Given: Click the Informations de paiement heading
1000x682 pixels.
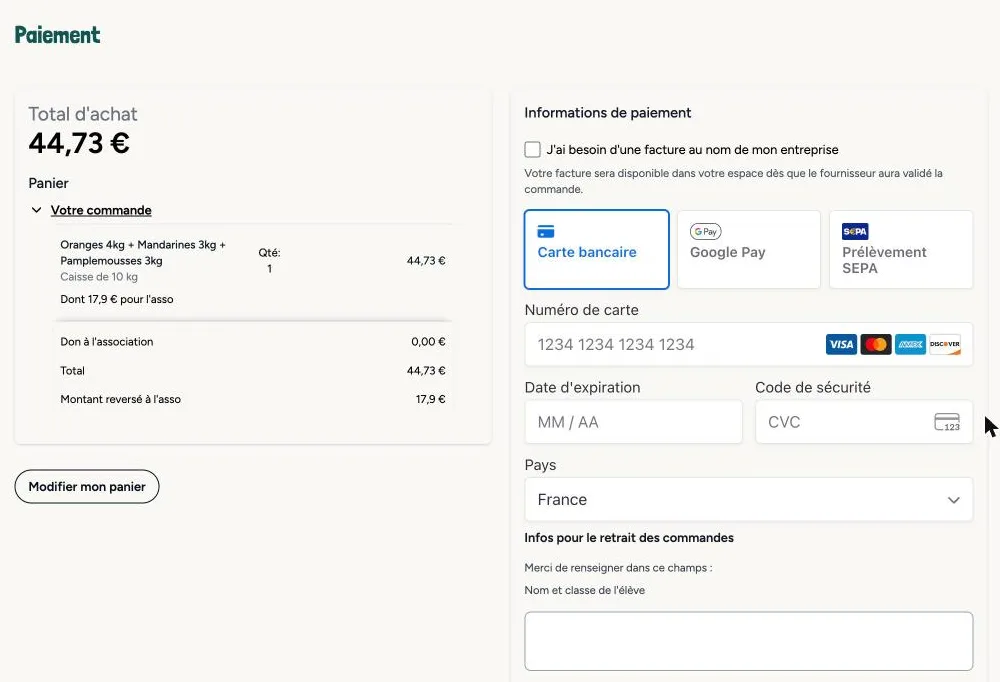Looking at the screenshot, I should (608, 112).
